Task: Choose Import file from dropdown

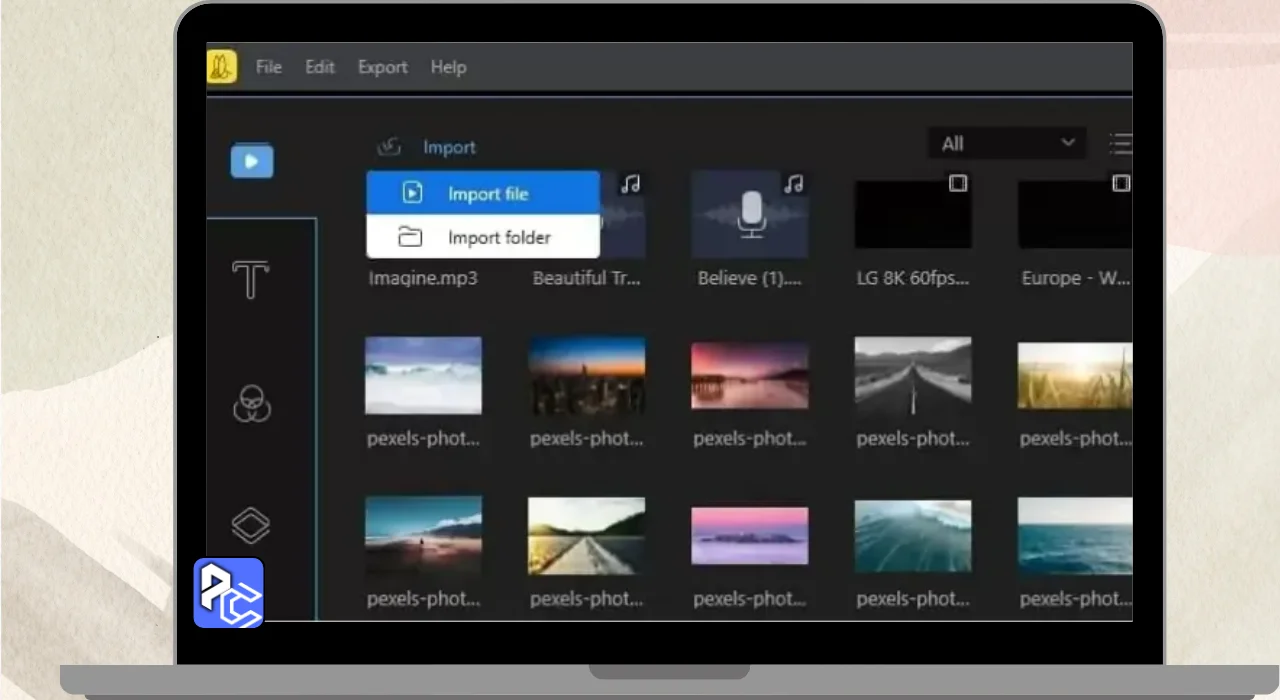Action: 483,193
